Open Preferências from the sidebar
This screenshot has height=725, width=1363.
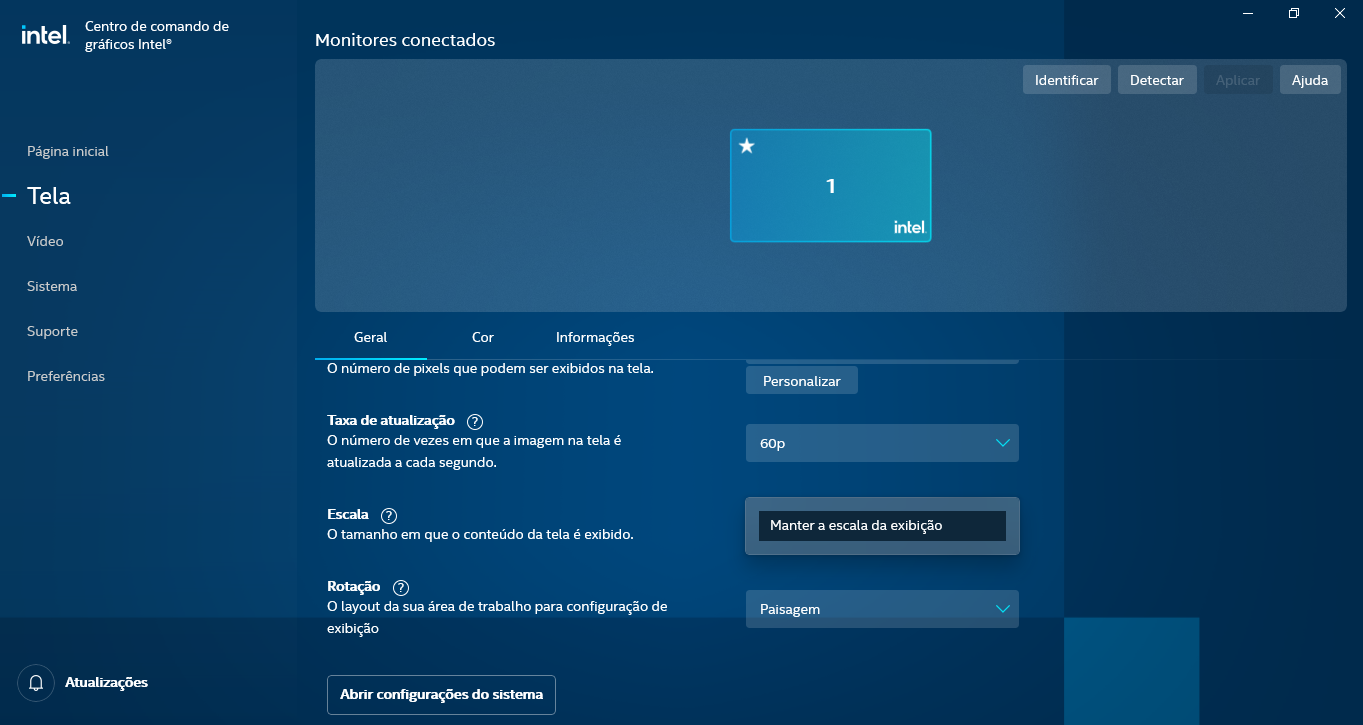pos(66,376)
